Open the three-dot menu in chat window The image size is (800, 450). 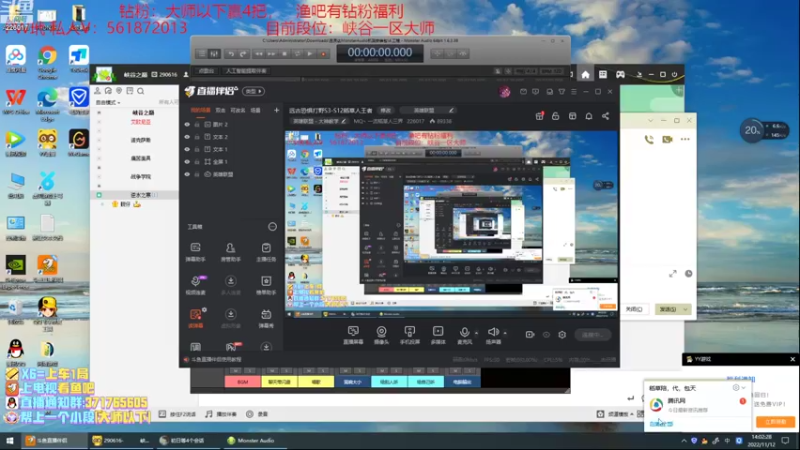tap(685, 139)
